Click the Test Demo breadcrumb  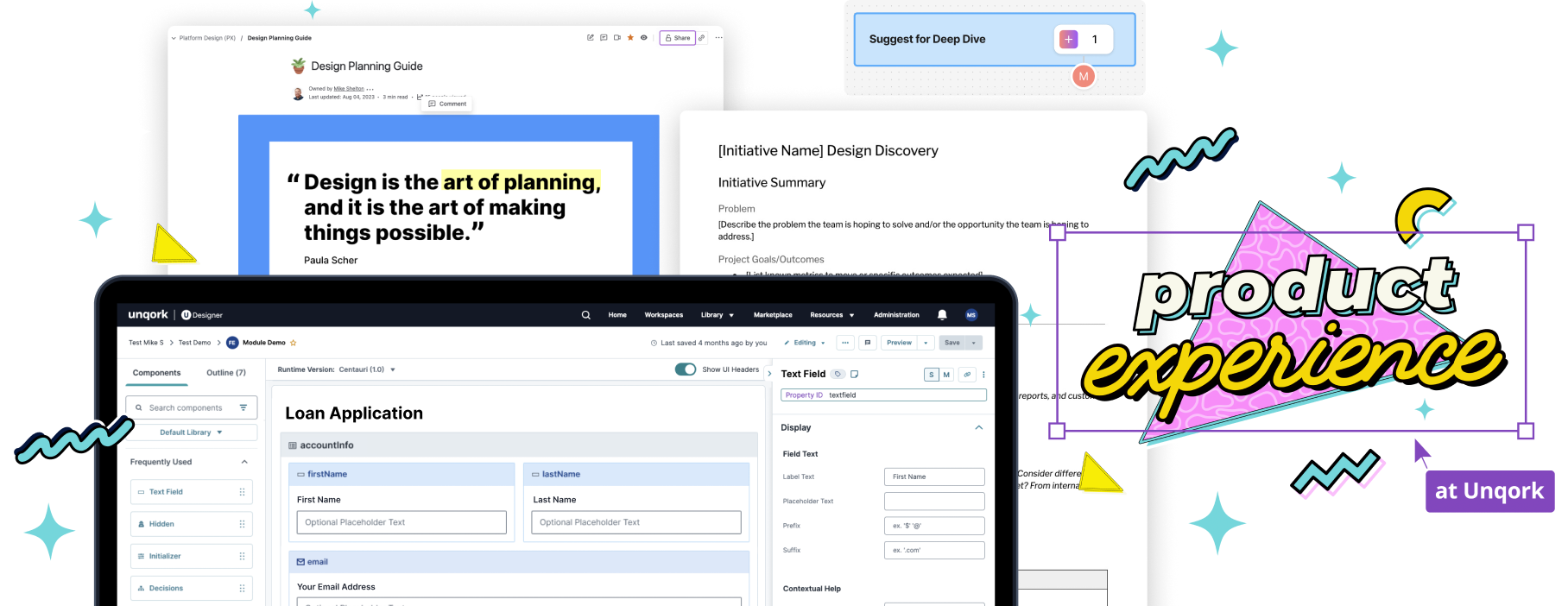[194, 343]
